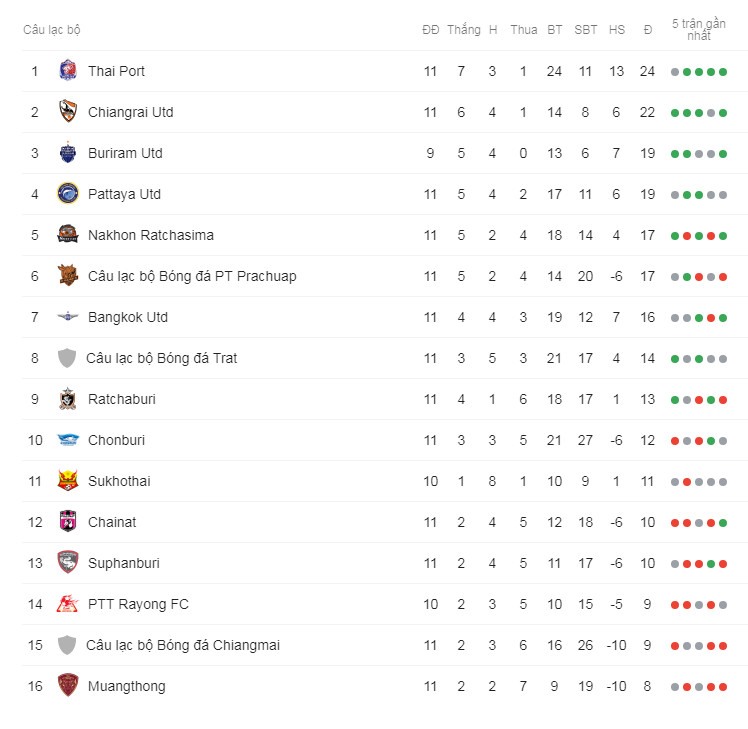Open the Ratchaburi team name link
This screenshot has height=729, width=748.
pyautogui.click(x=122, y=399)
